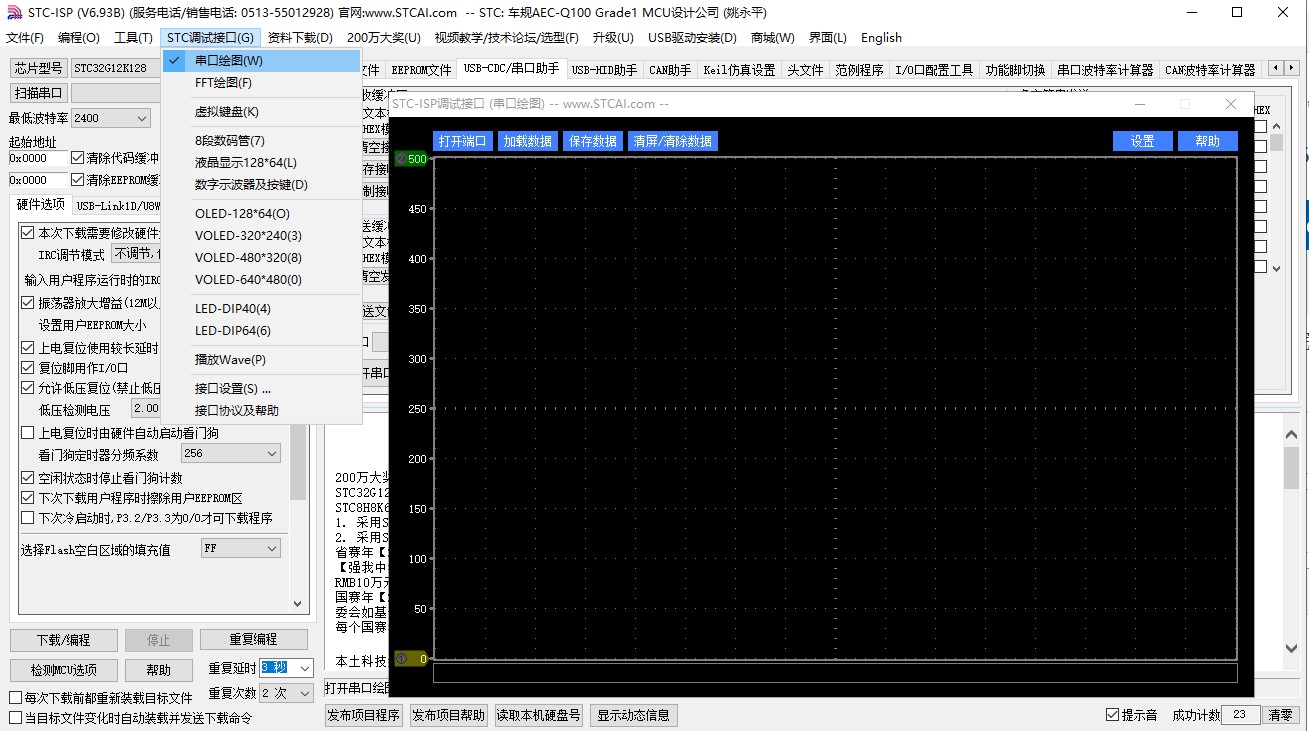Click the 清零 counter reset button
Image resolution: width=1309 pixels, height=731 pixels.
pos(1280,715)
